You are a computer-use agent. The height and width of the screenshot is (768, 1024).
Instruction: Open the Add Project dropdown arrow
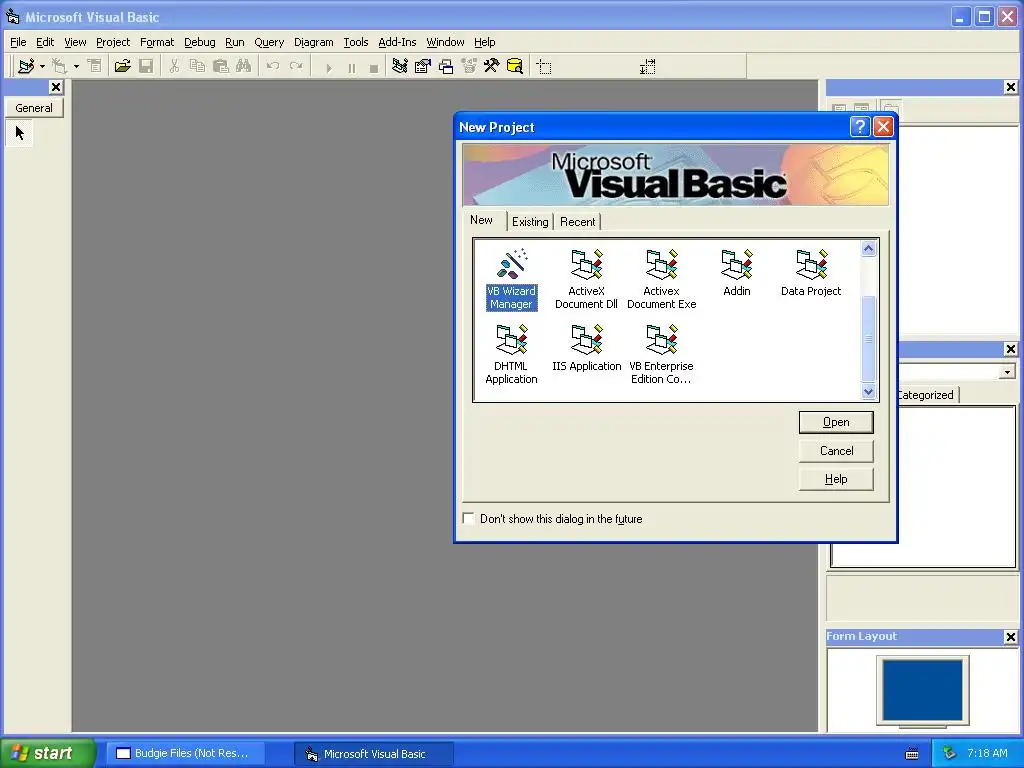[x=42, y=67]
